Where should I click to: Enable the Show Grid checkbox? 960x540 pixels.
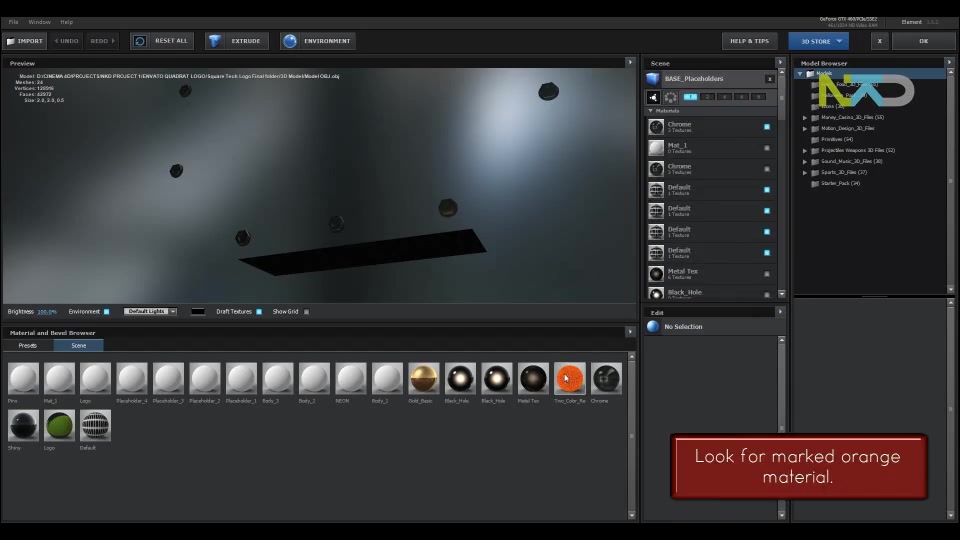307,312
